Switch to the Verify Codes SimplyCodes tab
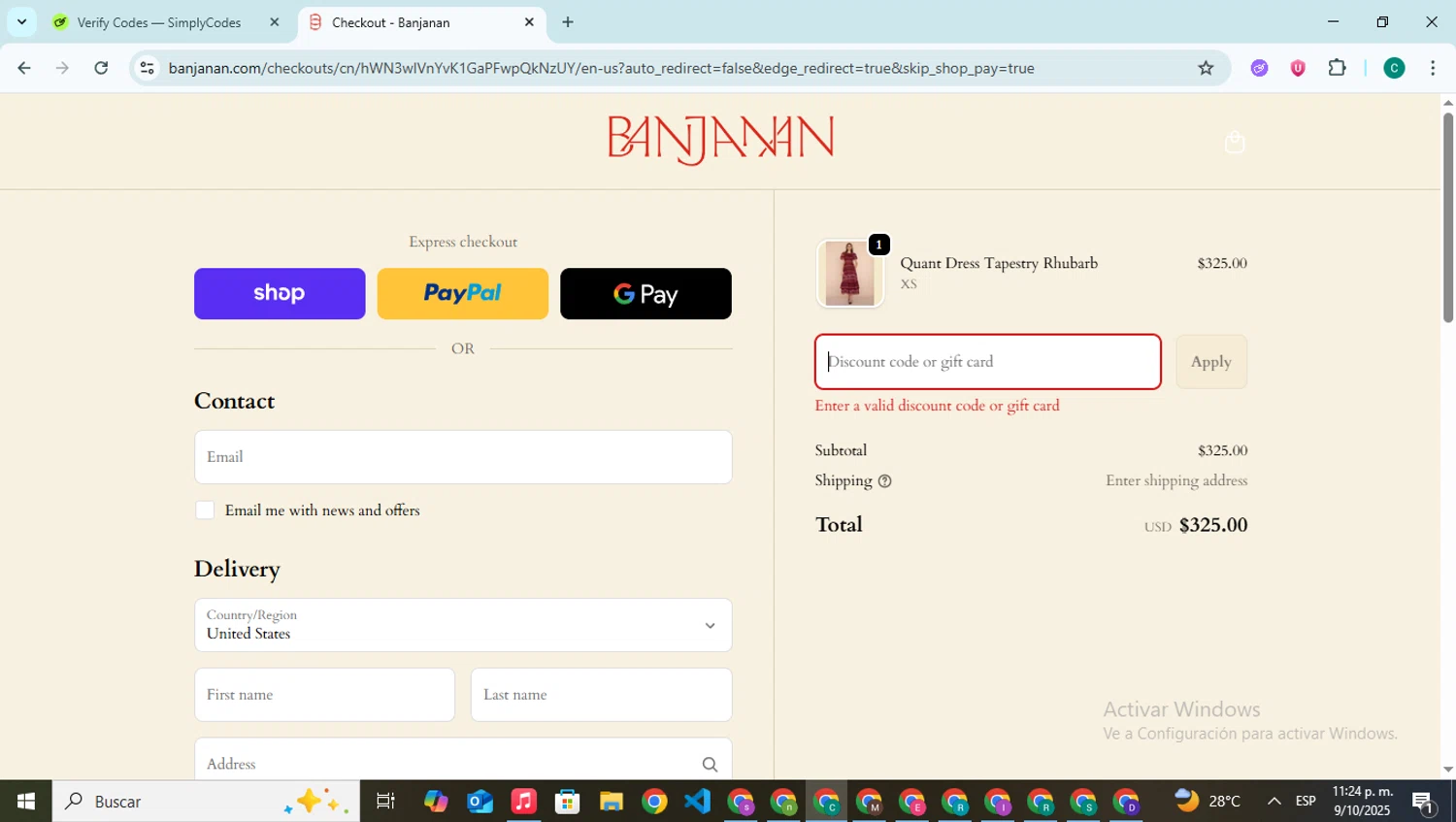The image size is (1456, 822). [158, 22]
